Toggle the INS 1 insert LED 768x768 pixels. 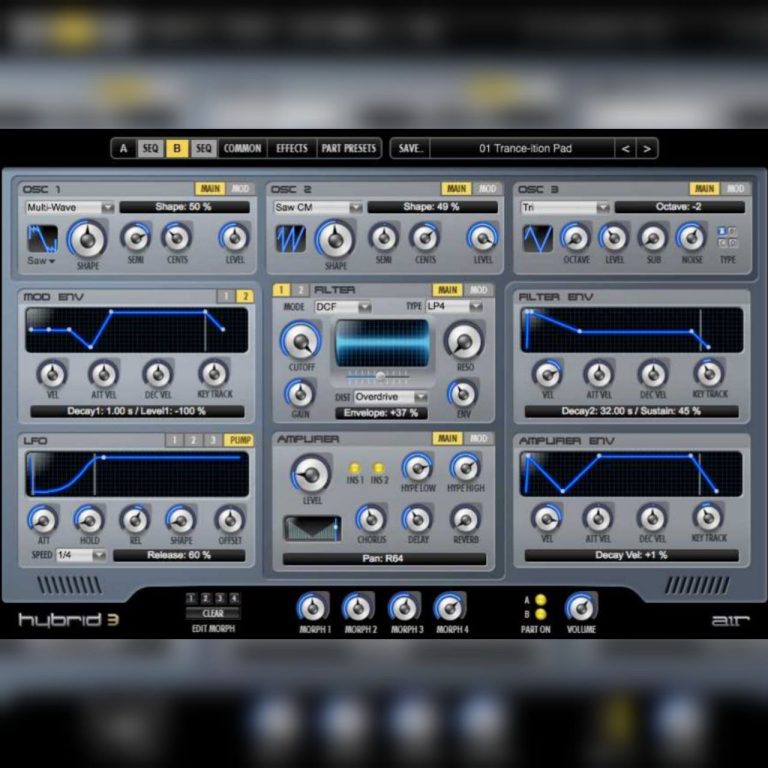pyautogui.click(x=354, y=468)
